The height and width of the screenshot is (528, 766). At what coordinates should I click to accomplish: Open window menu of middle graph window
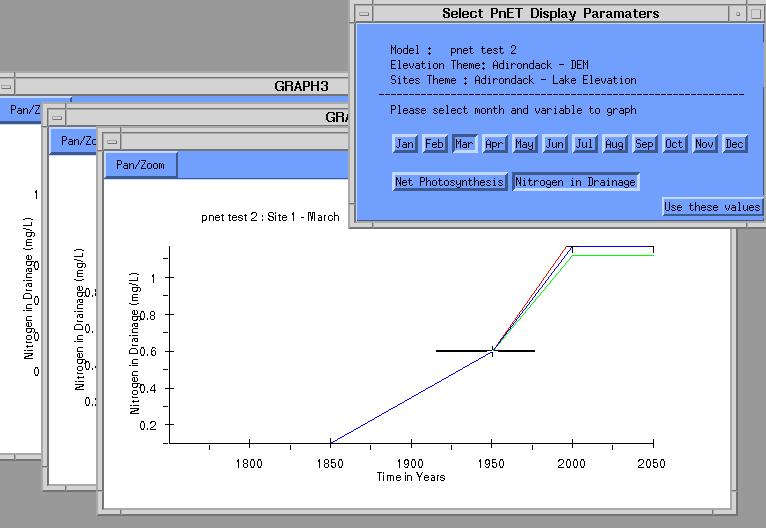pos(57,117)
